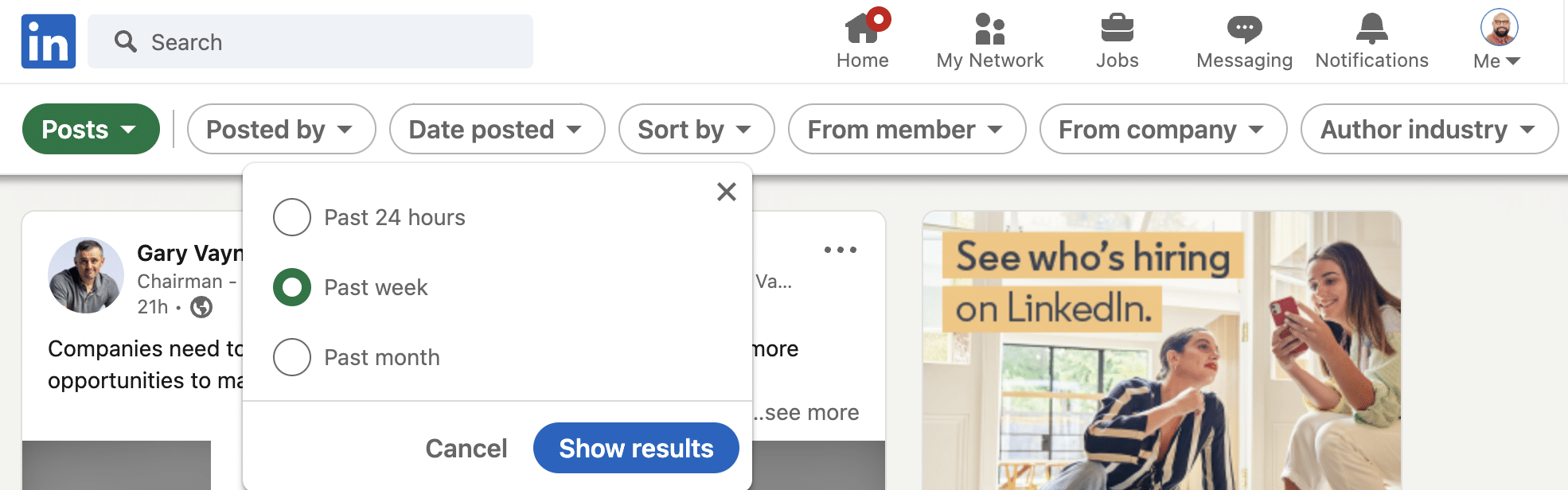Open Messaging chat bubble icon
1568x490 pixels.
pos(1244,29)
